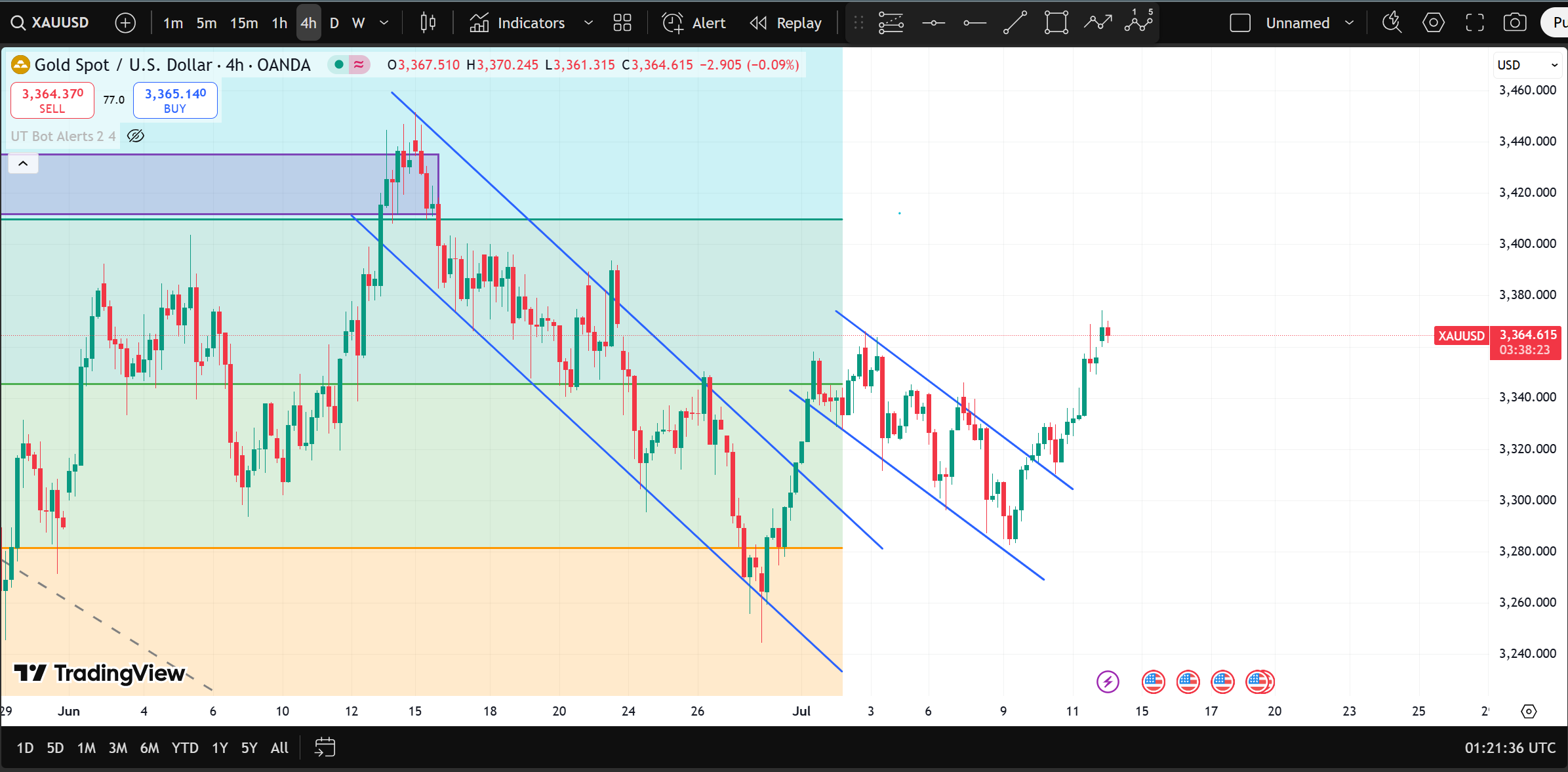Click the BUY 3,365.140 button
The image size is (1568, 772).
(x=175, y=100)
